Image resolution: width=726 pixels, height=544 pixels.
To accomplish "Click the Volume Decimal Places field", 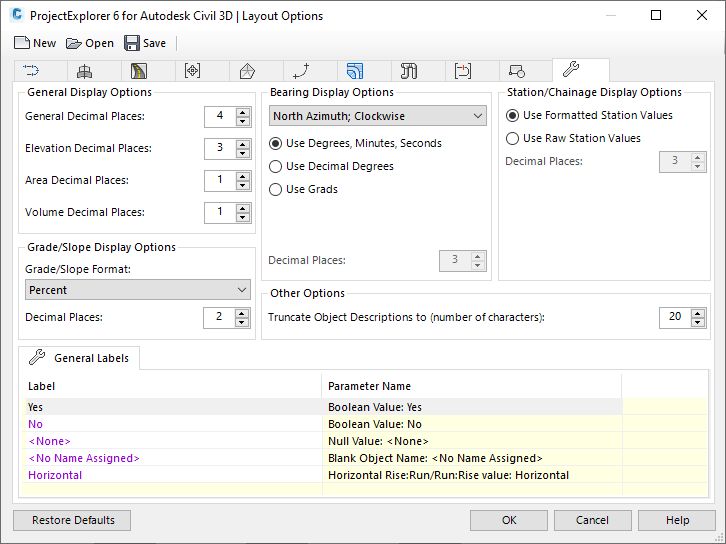I will click(x=220, y=212).
